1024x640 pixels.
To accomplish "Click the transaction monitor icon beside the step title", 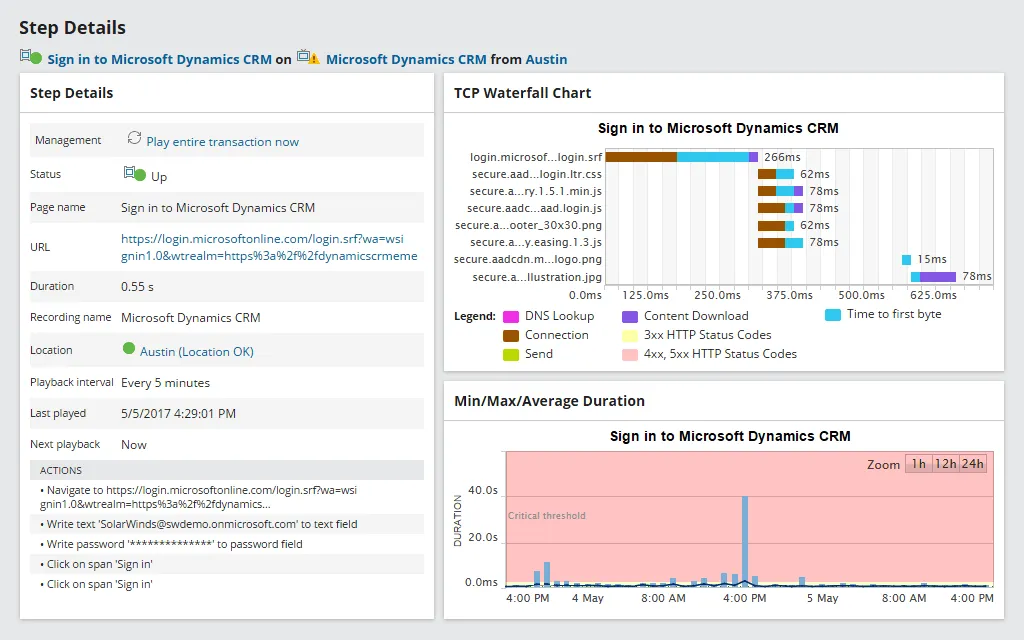I will click(27, 58).
